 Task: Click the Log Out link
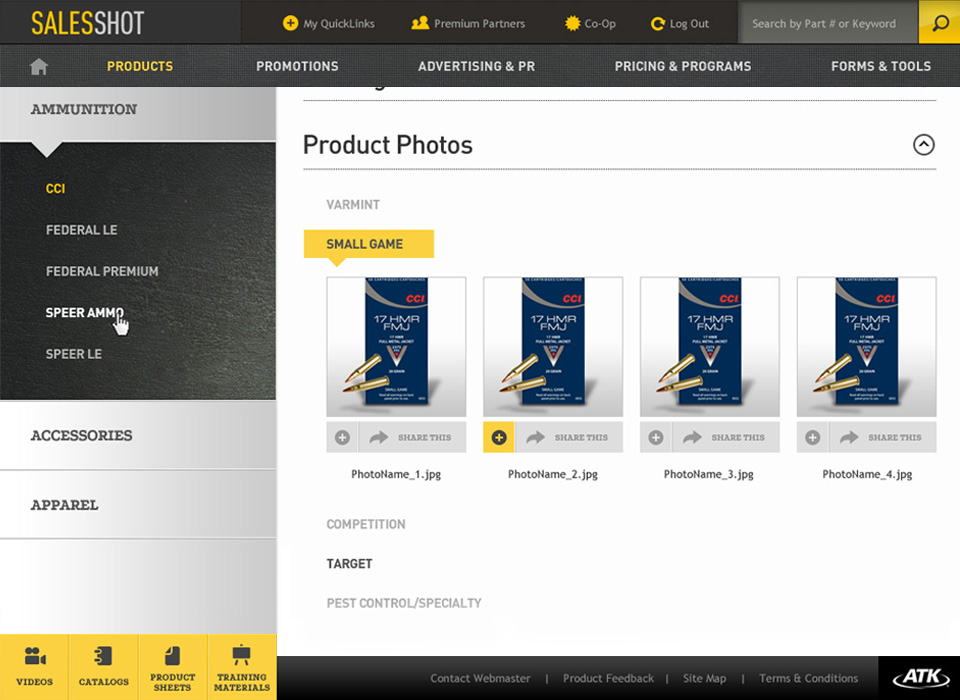689,24
